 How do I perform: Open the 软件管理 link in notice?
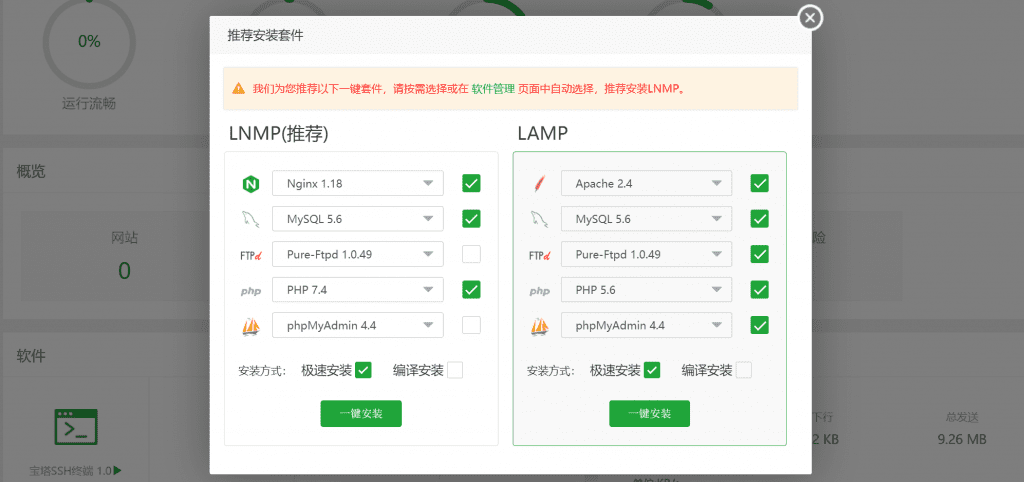(x=493, y=88)
